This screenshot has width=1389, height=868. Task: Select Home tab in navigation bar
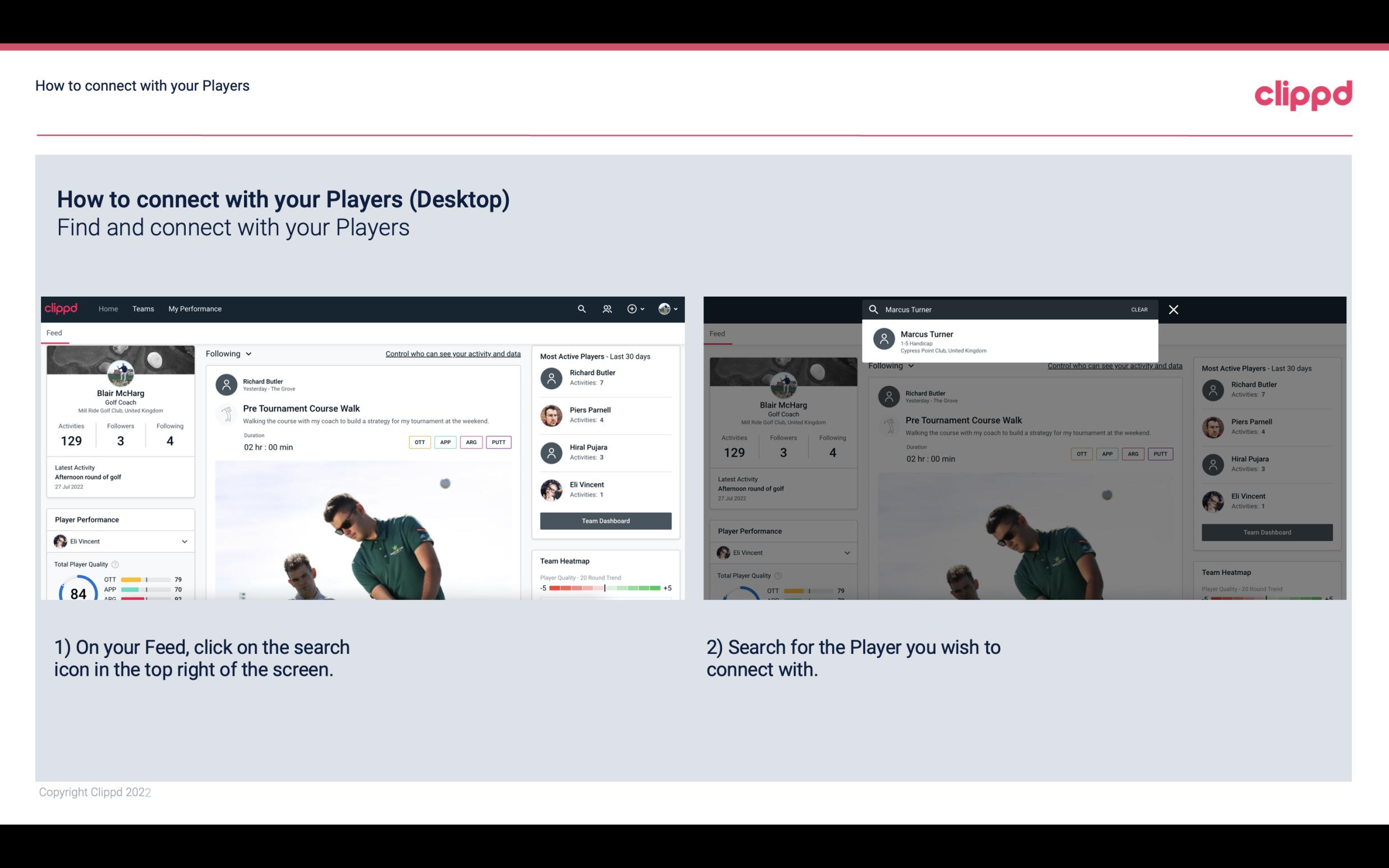pyautogui.click(x=107, y=308)
